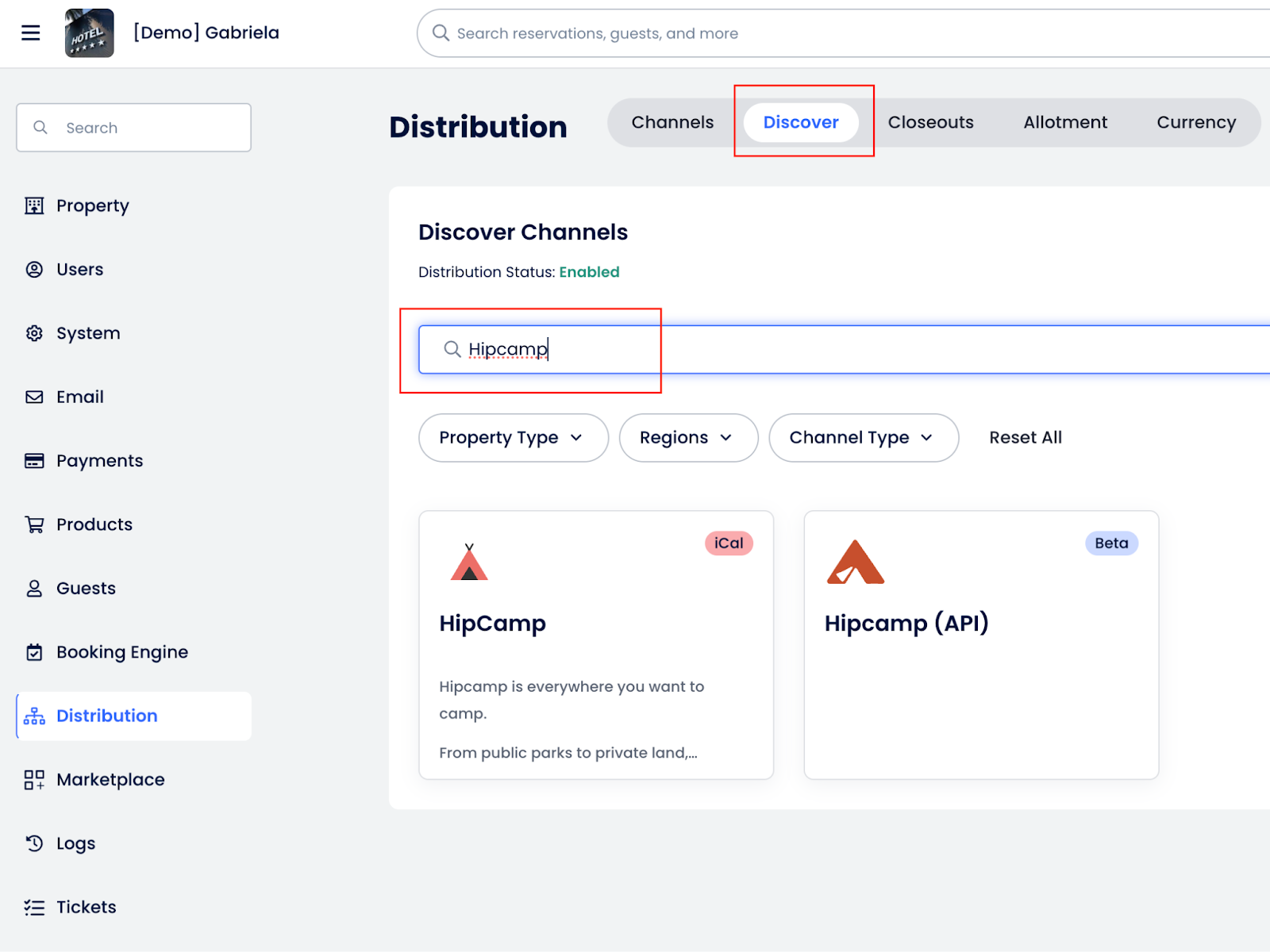Select the [Demo] Gabriela property name
1270x952 pixels.
point(206,33)
